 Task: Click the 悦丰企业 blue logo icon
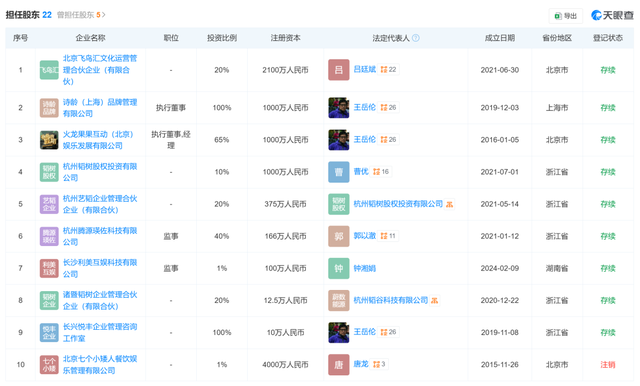(49, 333)
